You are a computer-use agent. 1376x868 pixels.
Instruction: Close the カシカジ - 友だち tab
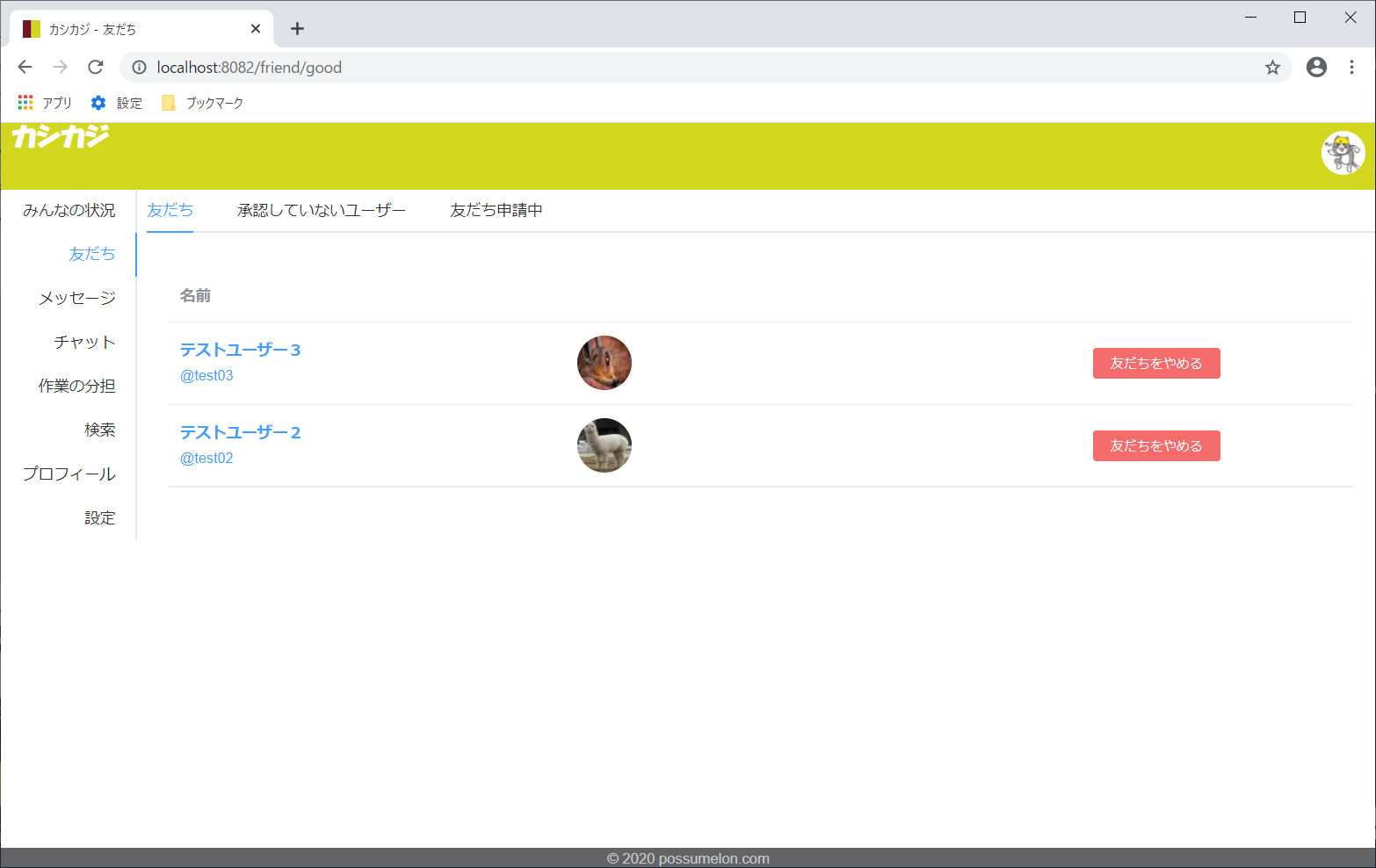tap(256, 29)
